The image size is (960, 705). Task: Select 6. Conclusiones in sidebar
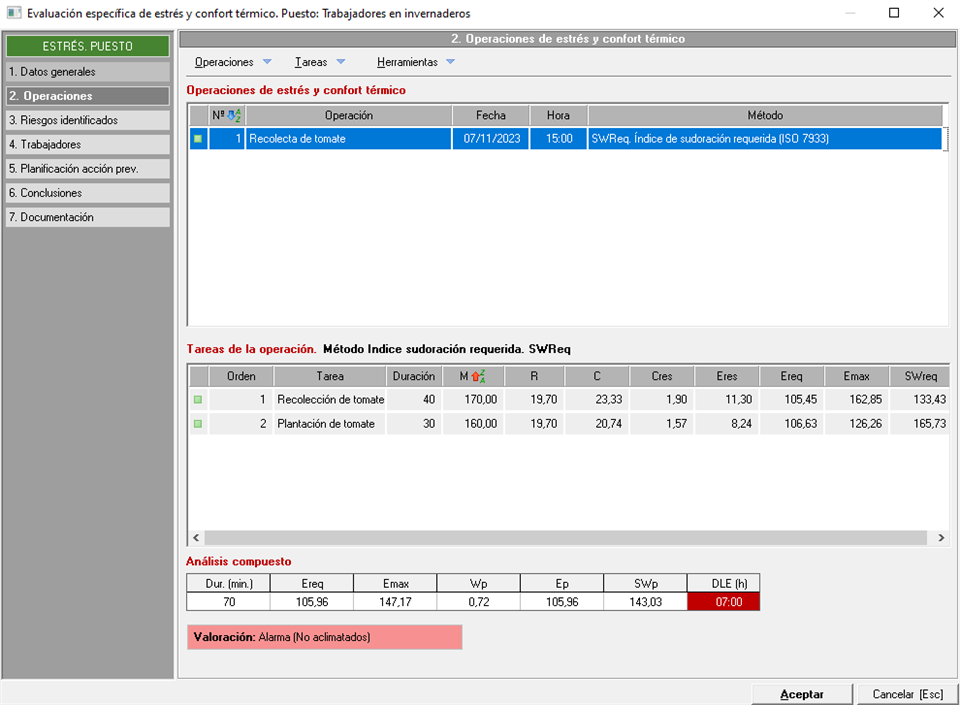pyautogui.click(x=87, y=193)
